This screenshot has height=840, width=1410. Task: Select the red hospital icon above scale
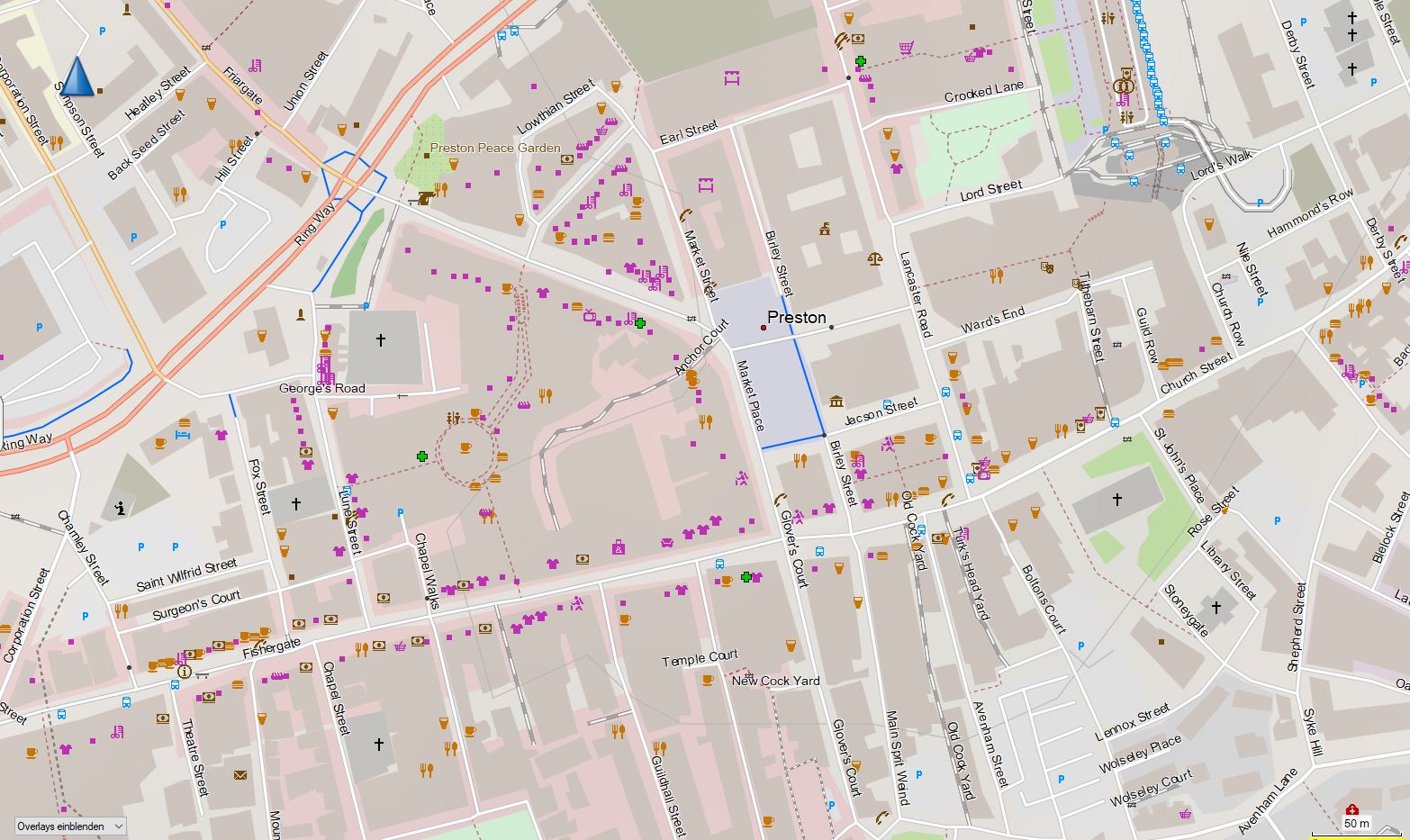(x=1351, y=809)
